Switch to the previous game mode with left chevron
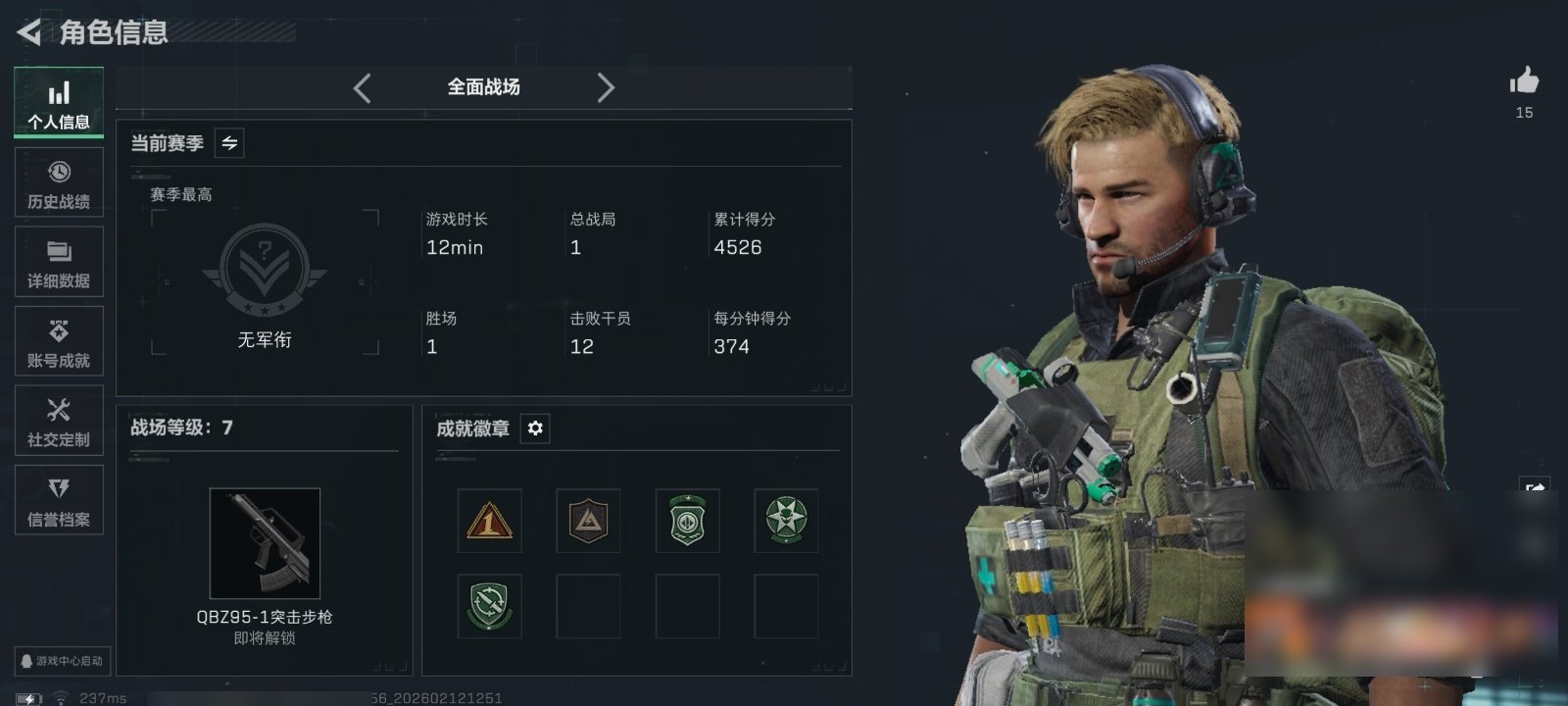The image size is (1568, 706). [x=362, y=88]
